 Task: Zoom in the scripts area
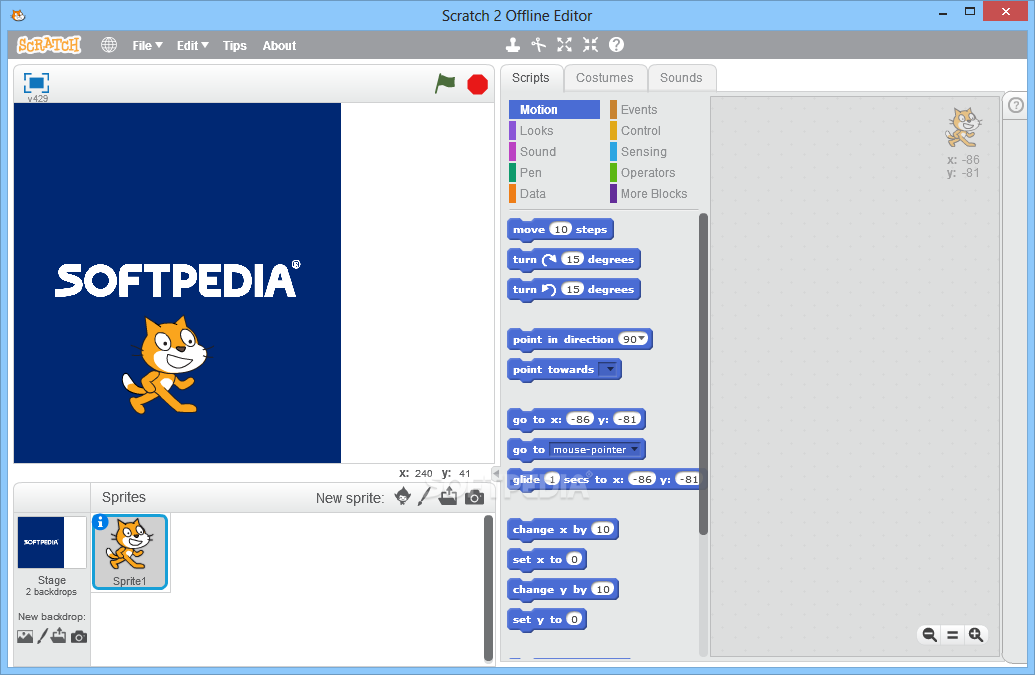coord(976,635)
